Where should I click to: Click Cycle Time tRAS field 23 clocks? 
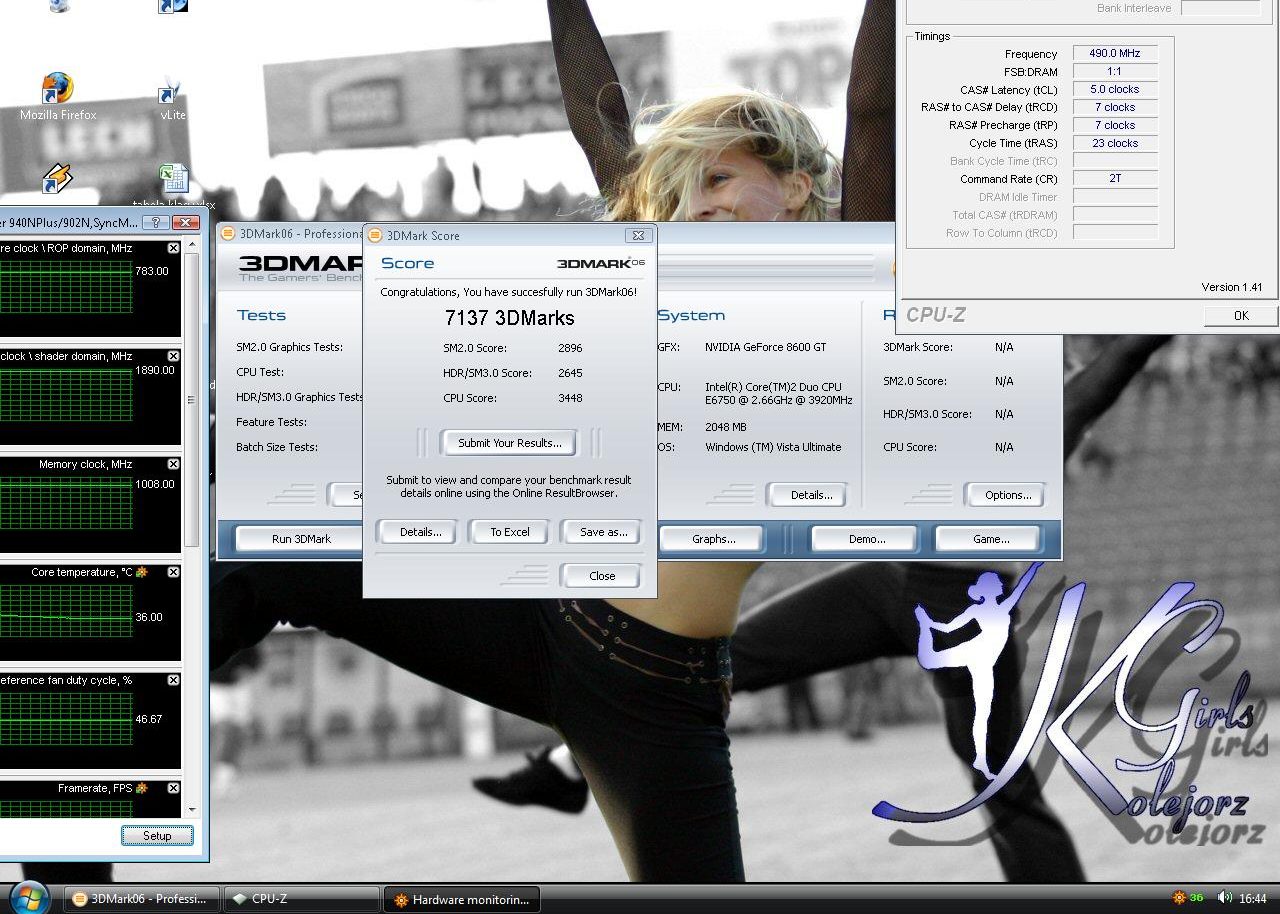tap(1115, 144)
